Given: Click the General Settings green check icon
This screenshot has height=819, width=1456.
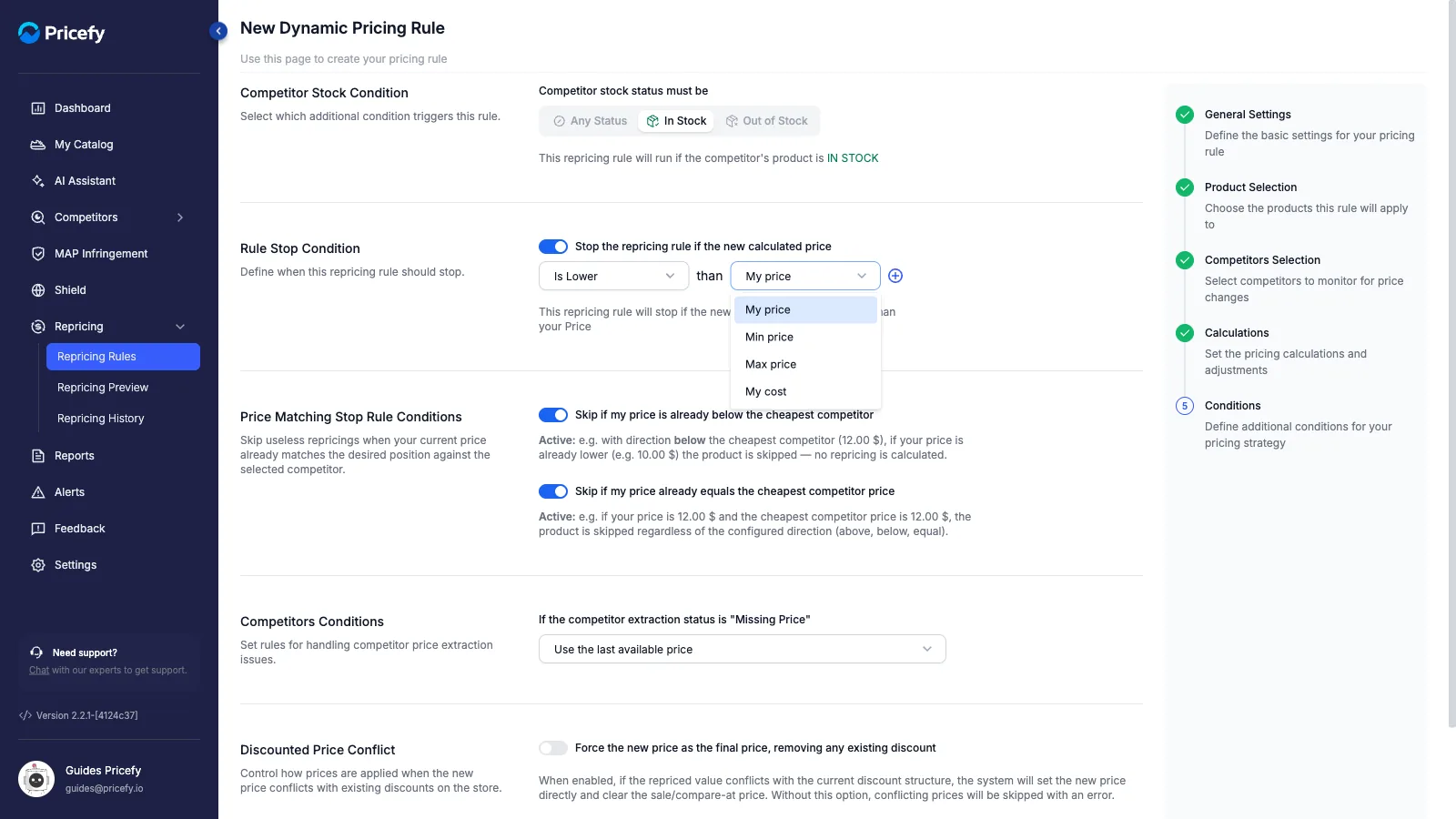Looking at the screenshot, I should [1185, 115].
